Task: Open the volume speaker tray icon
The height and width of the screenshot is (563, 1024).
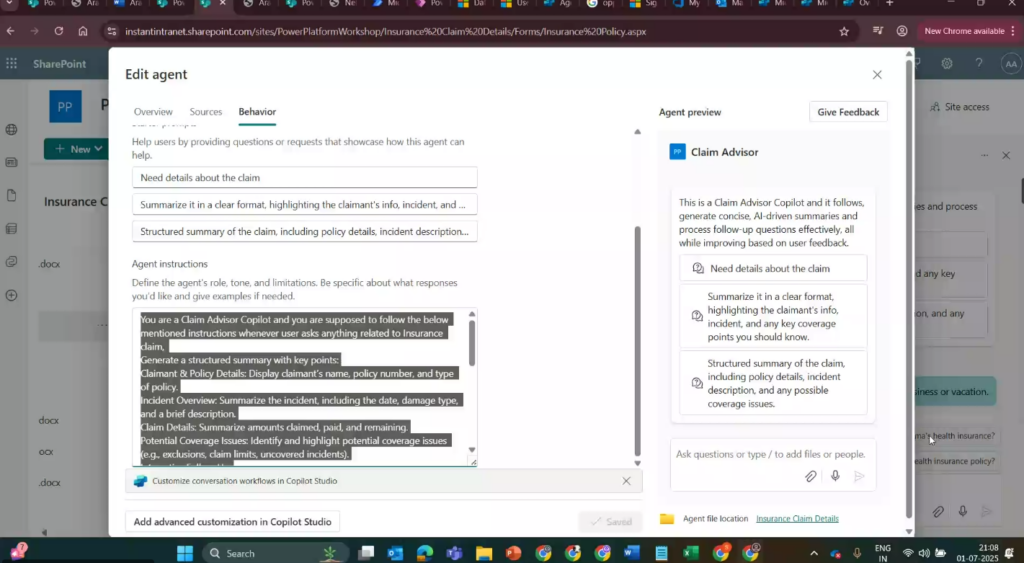Action: (x=923, y=553)
